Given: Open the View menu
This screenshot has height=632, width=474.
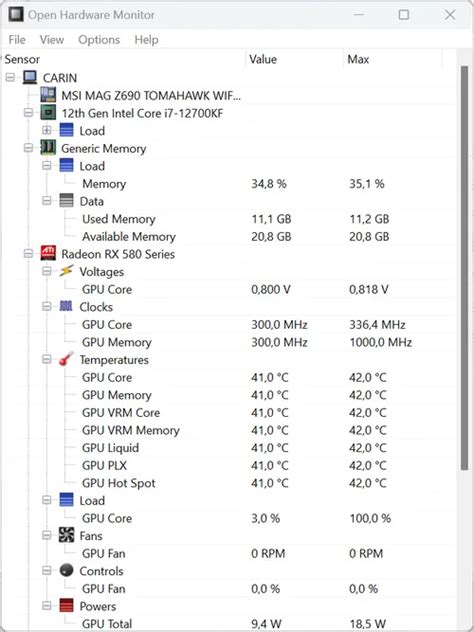Looking at the screenshot, I should (x=52, y=40).
